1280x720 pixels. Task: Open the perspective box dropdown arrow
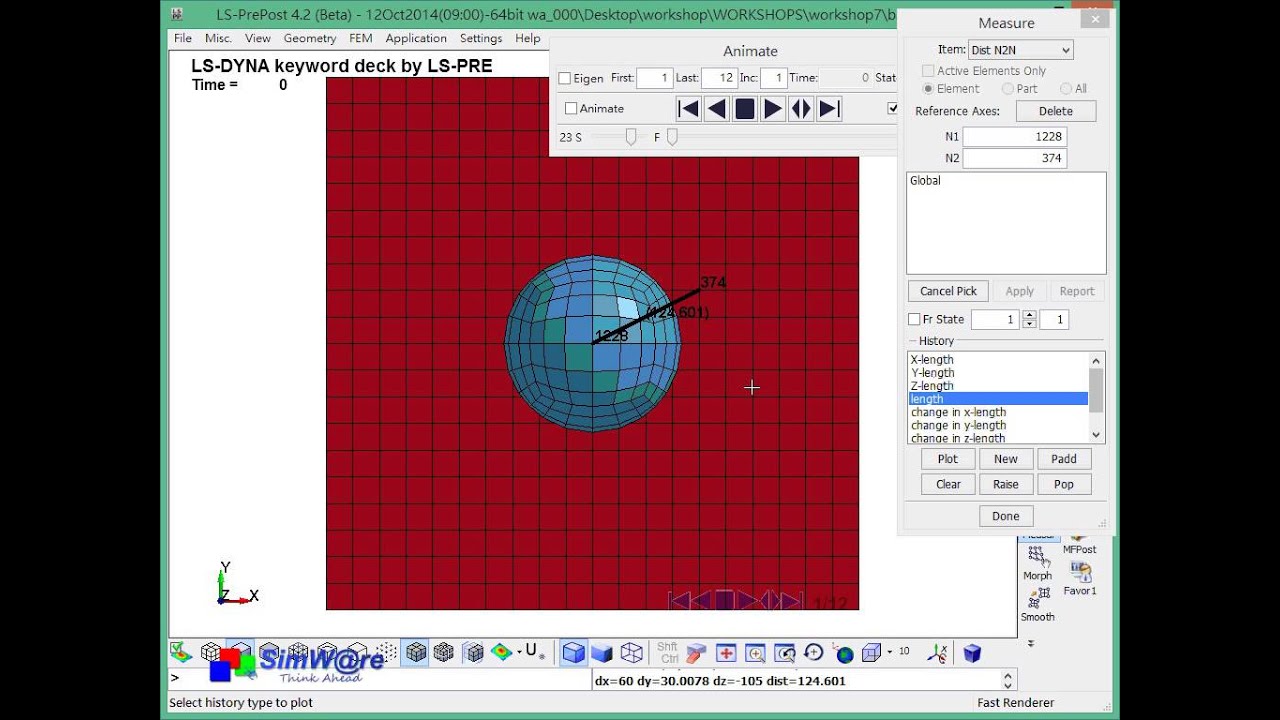889,653
